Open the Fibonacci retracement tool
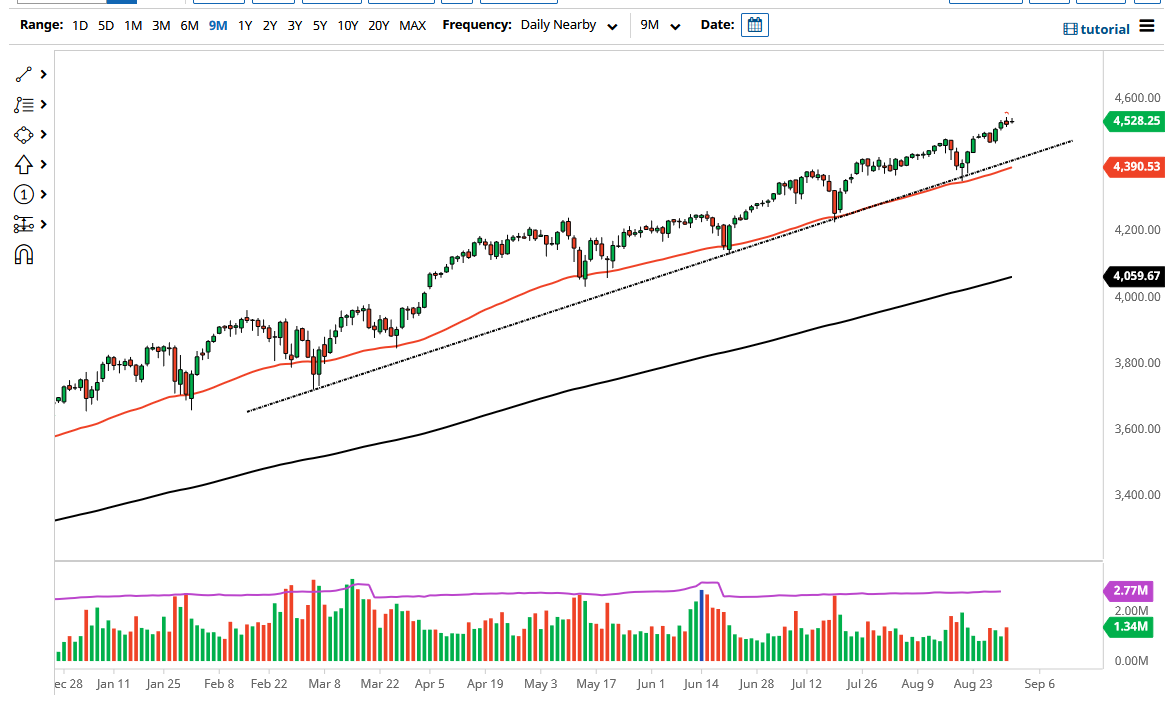Screen dimensions: 1173x704 point(24,104)
